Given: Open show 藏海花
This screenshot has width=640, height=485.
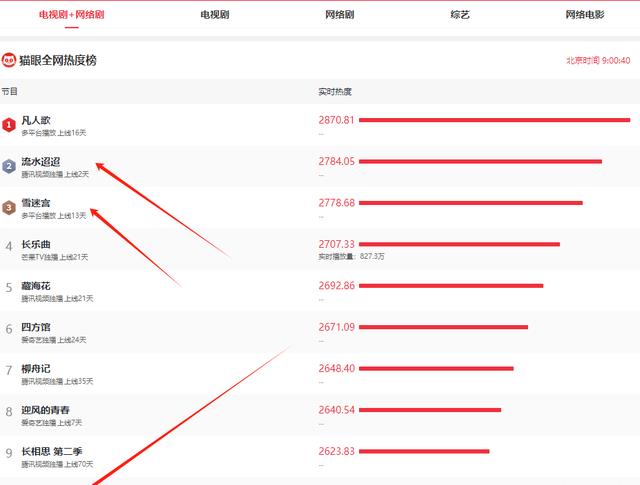Looking at the screenshot, I should point(36,286).
